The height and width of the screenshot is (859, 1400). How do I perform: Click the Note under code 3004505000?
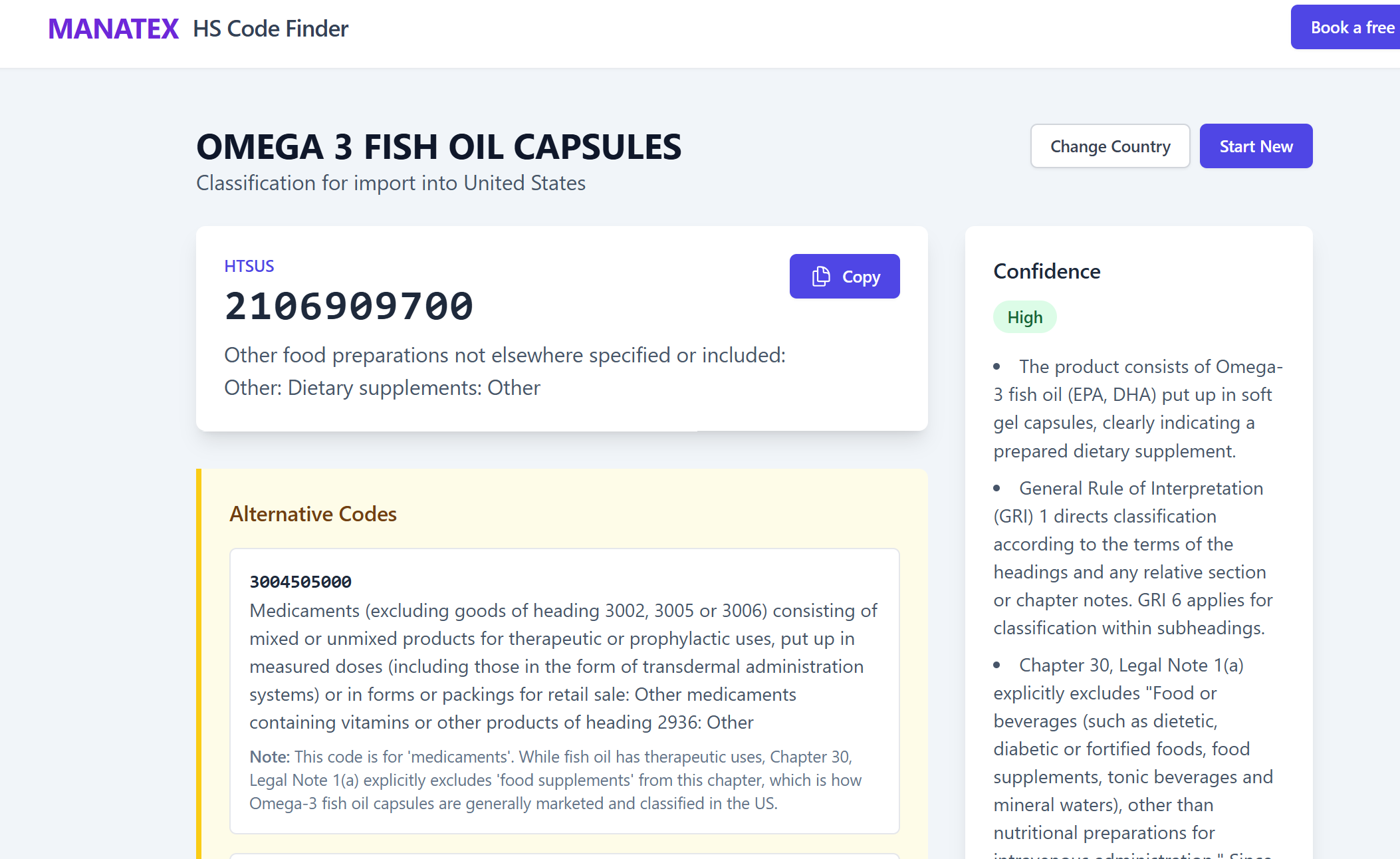[x=555, y=780]
